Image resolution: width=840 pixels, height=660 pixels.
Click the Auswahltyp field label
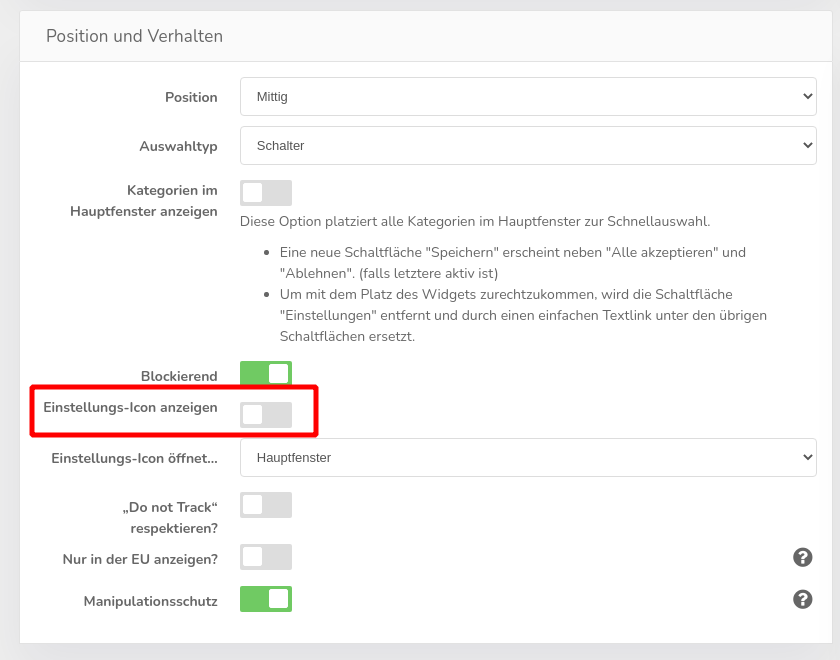pyautogui.click(x=178, y=146)
